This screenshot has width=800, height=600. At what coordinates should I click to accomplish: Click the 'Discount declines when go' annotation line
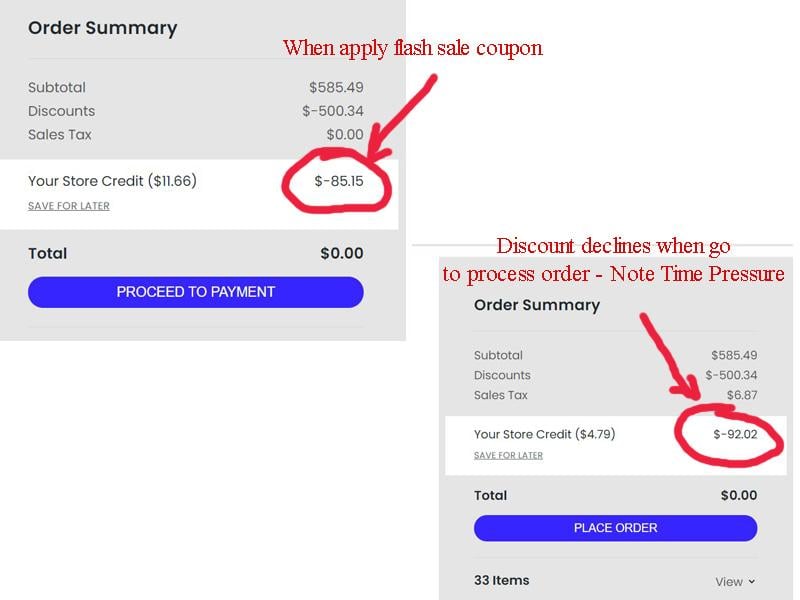[x=613, y=246]
